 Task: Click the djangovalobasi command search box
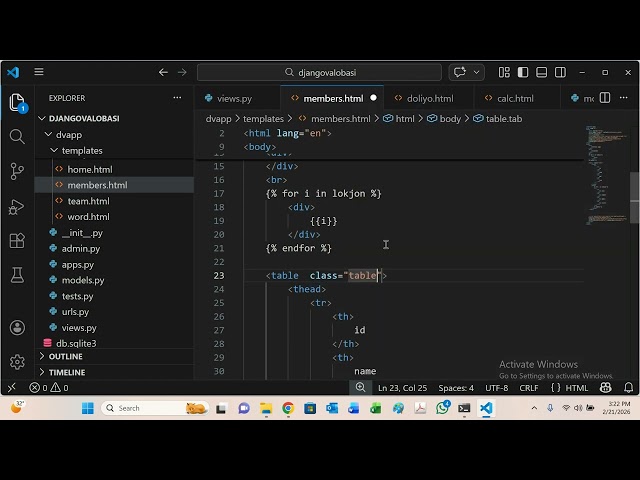click(x=319, y=72)
